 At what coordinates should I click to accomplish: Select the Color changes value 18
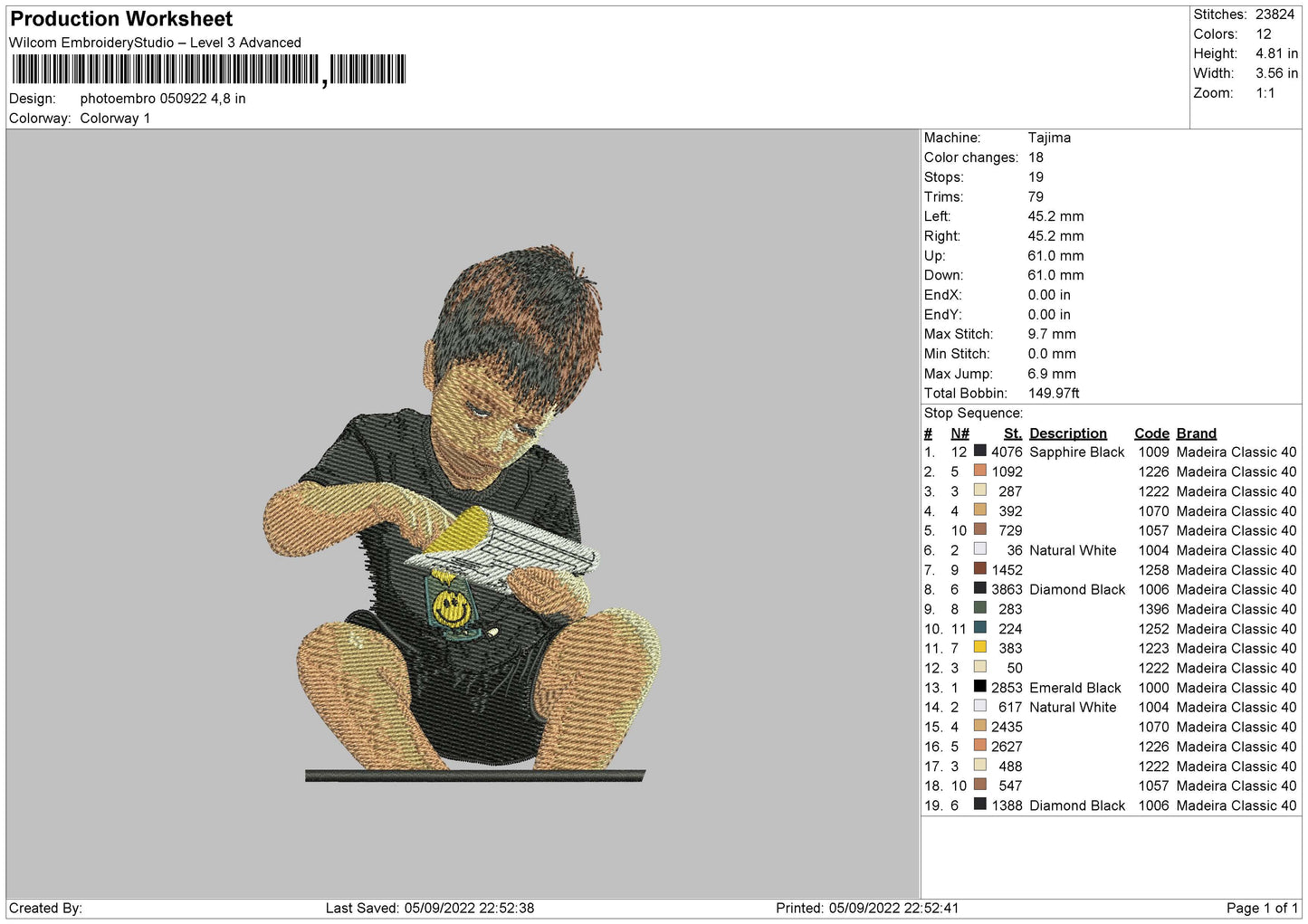coord(1036,157)
